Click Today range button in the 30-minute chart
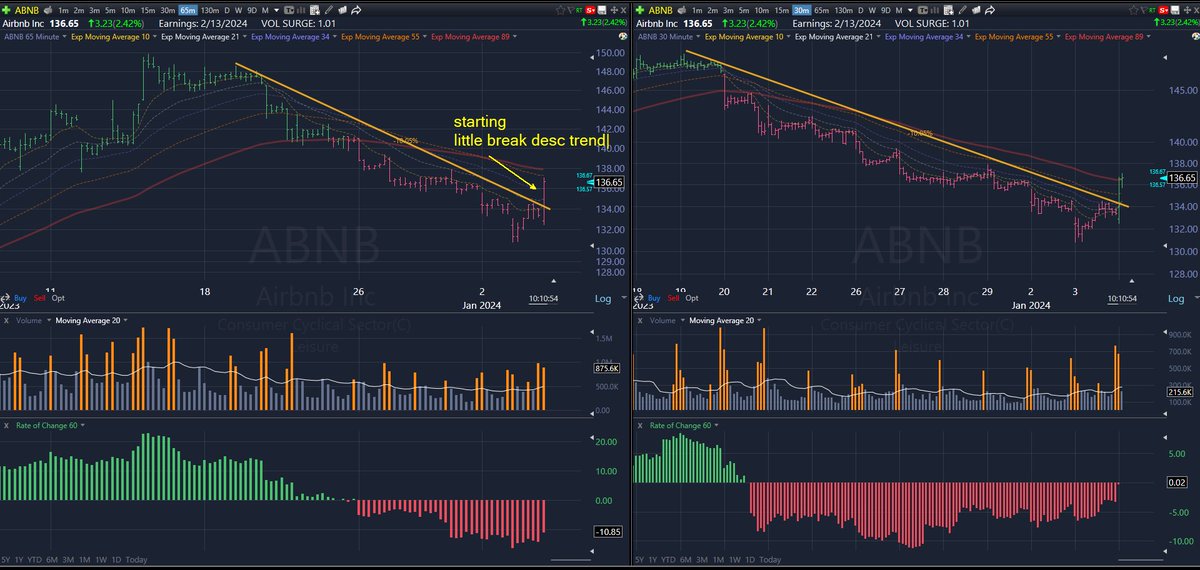 click(x=770, y=560)
